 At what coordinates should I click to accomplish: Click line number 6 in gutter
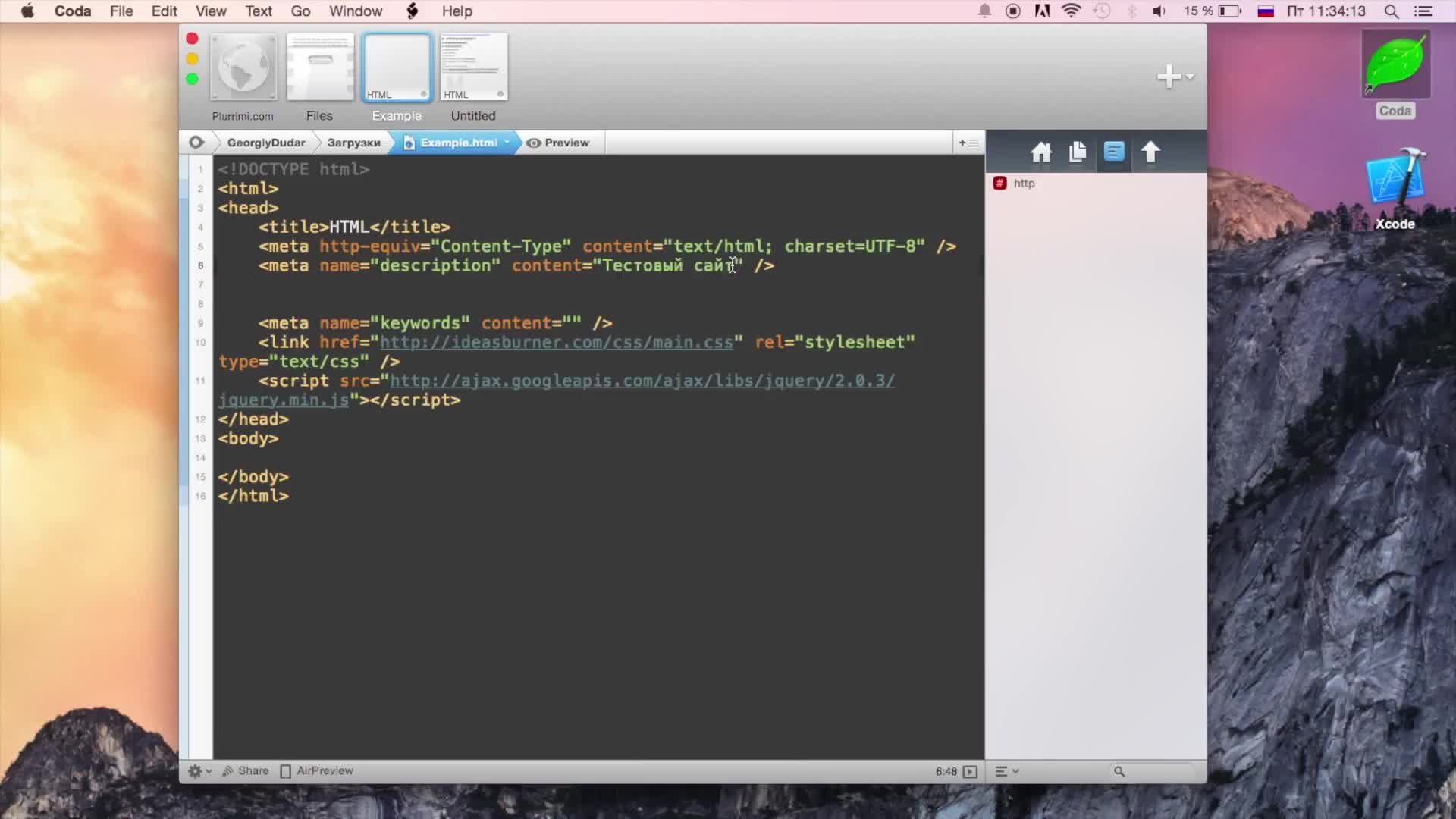(x=200, y=265)
